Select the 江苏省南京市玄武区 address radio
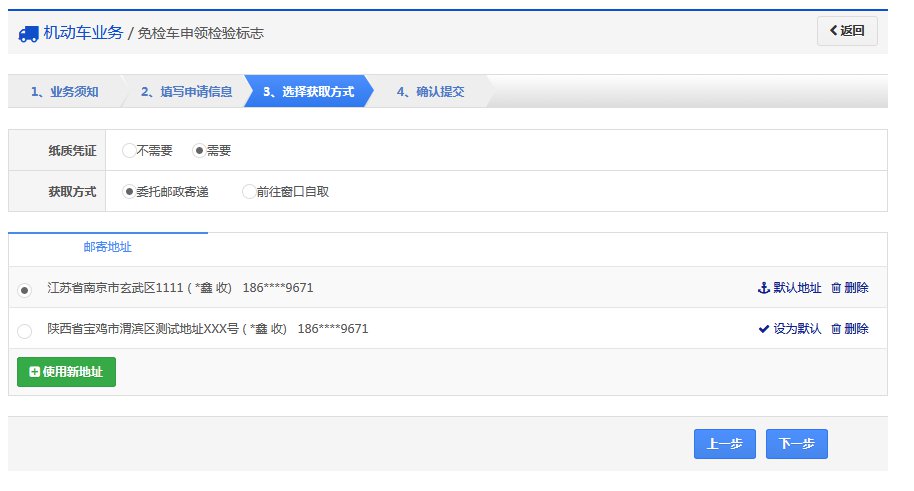 click(x=25, y=290)
